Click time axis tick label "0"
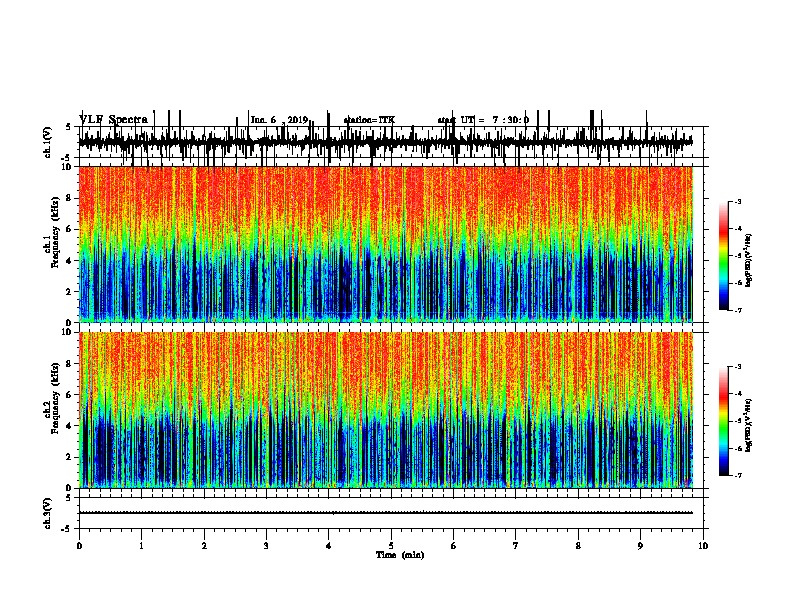 (x=79, y=546)
